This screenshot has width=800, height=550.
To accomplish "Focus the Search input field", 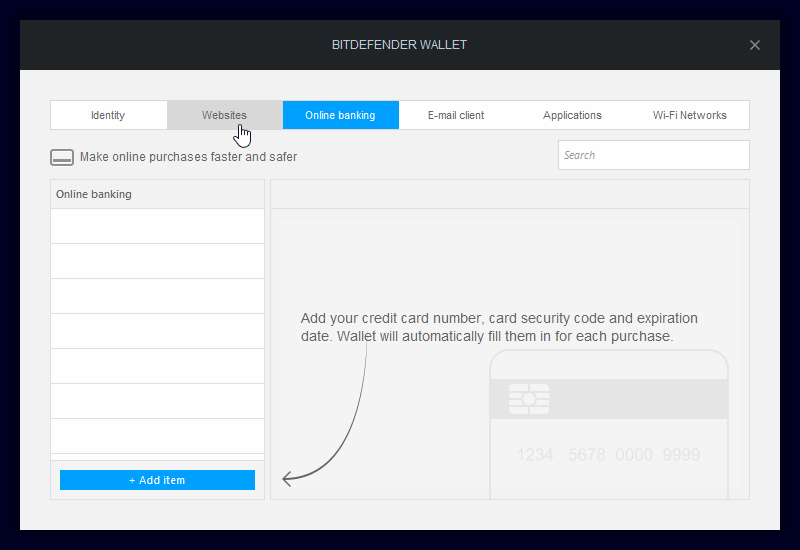I will (x=654, y=155).
